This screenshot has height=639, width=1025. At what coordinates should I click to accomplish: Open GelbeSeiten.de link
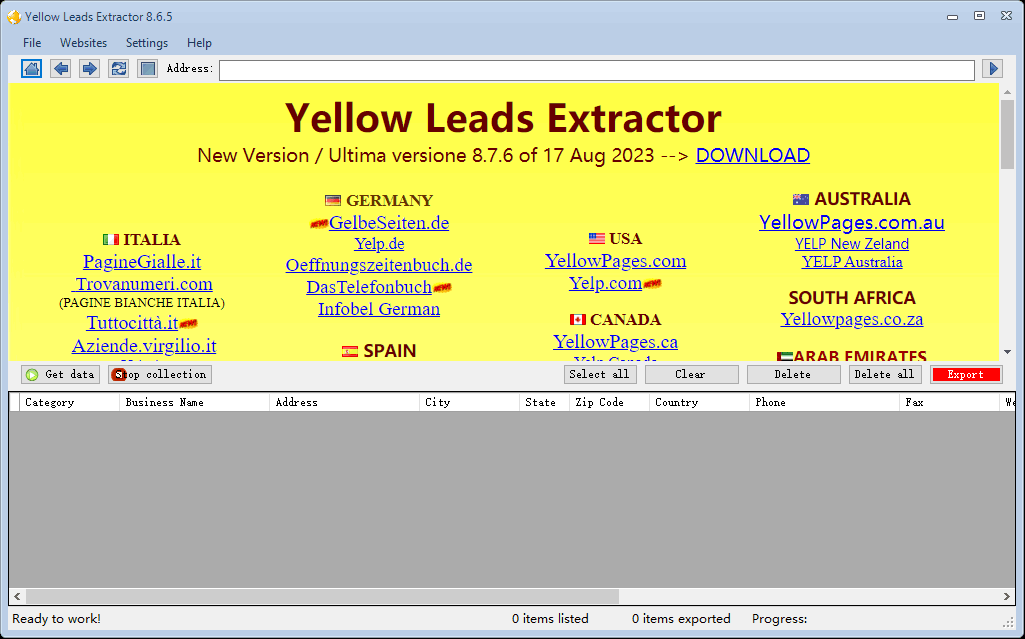click(x=389, y=223)
